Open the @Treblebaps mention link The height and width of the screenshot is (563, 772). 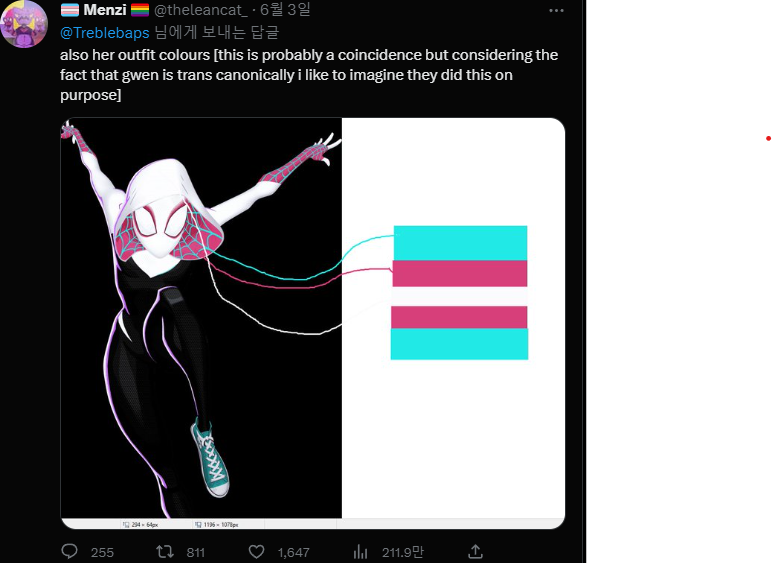(x=104, y=33)
